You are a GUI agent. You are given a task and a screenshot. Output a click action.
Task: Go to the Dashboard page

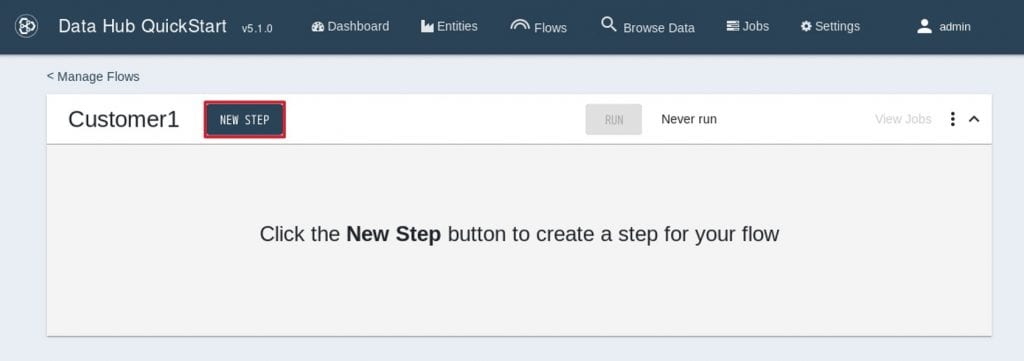(350, 27)
